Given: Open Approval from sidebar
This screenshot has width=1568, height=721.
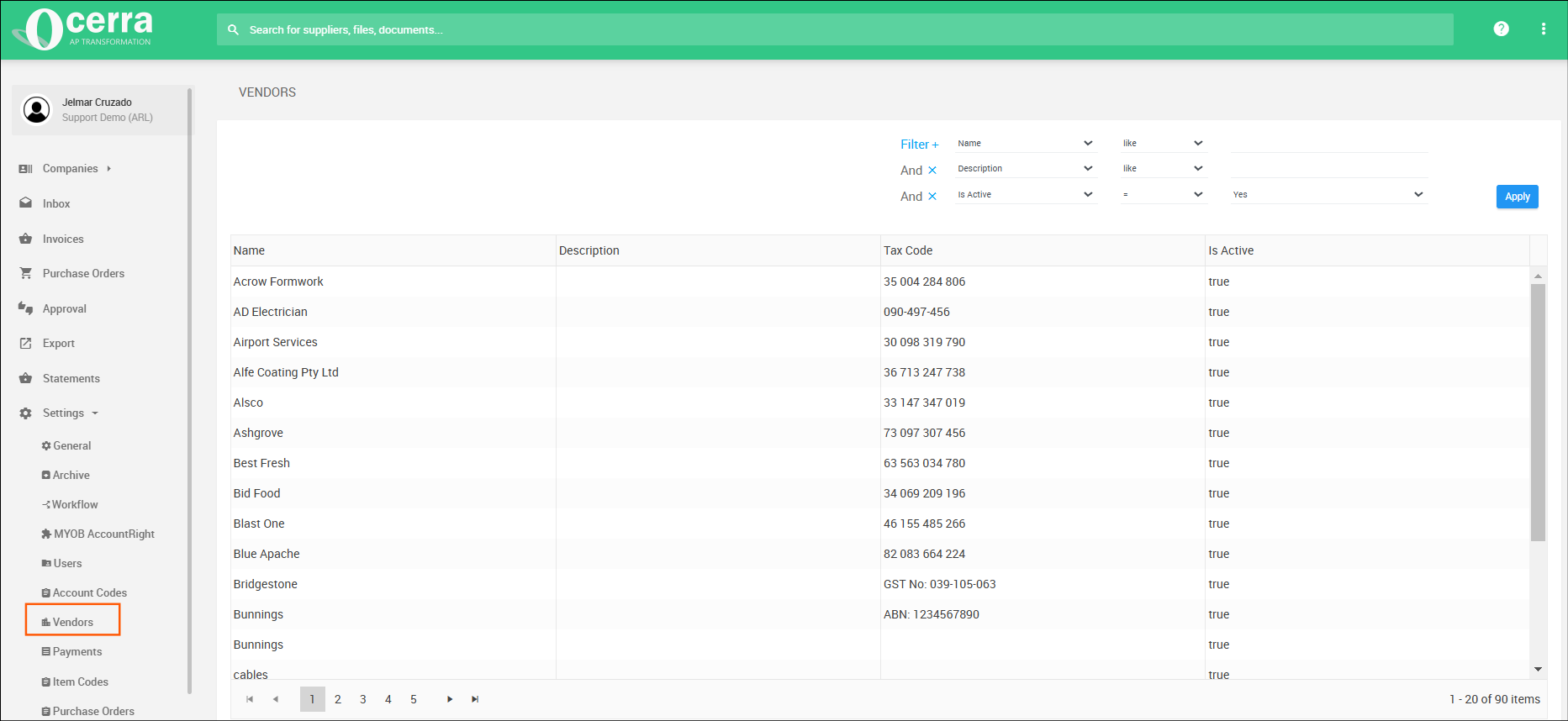Looking at the screenshot, I should coord(65,308).
